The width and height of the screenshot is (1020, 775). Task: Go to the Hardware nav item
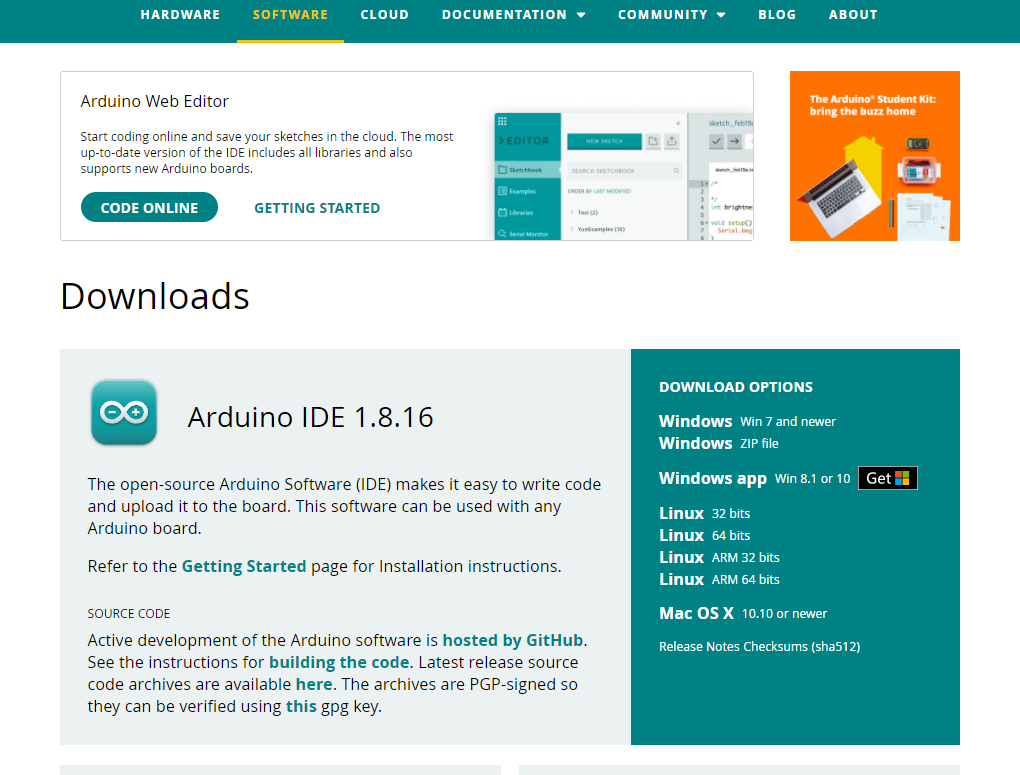(x=180, y=14)
